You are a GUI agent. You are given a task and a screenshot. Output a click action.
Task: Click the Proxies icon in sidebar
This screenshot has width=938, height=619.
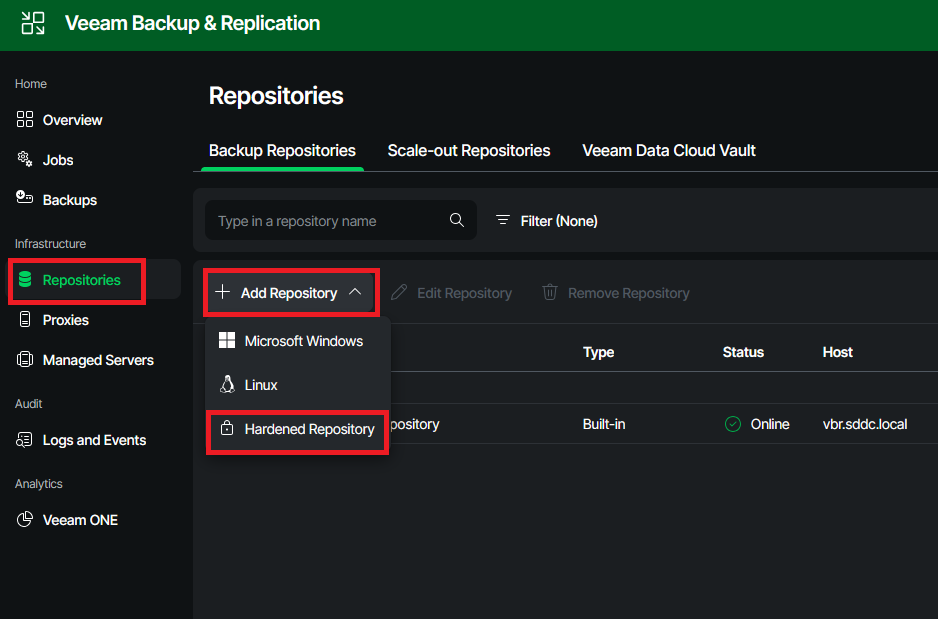coord(25,320)
